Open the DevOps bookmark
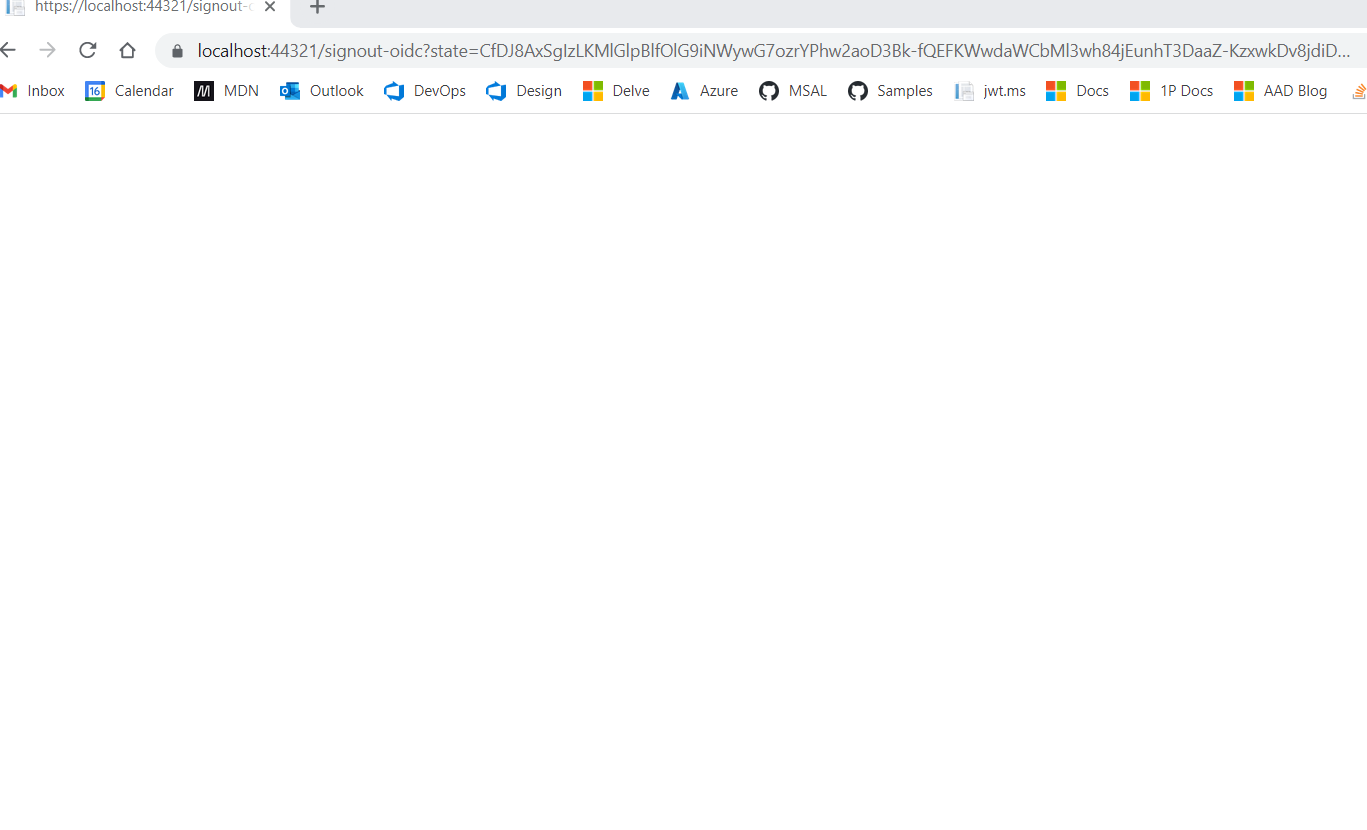The image size is (1367, 830). pos(425,91)
